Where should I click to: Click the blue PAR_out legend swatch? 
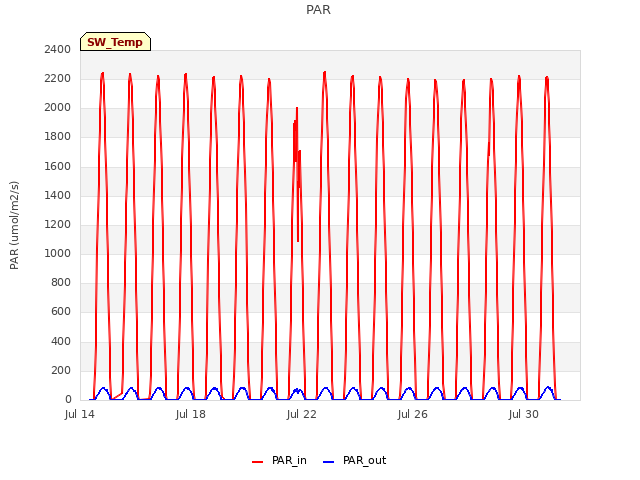(328, 462)
